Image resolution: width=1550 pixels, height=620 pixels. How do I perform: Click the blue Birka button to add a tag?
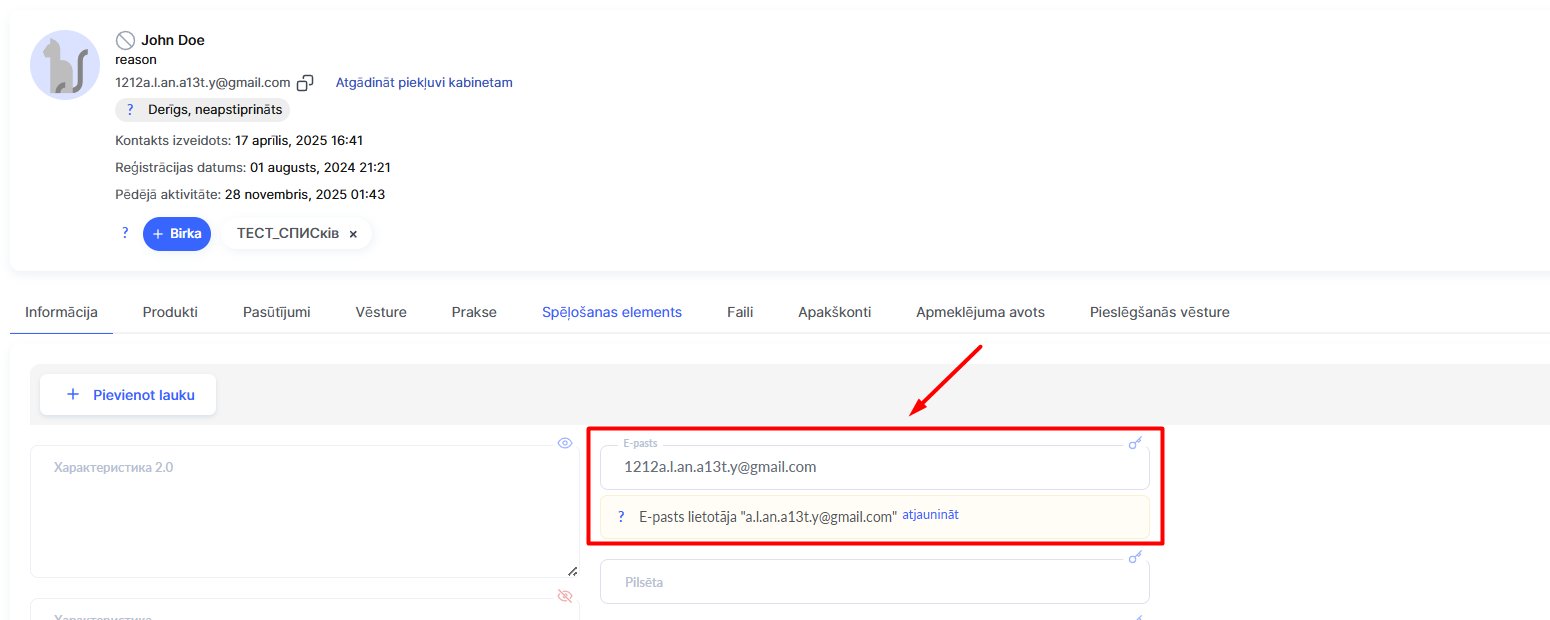tap(177, 233)
